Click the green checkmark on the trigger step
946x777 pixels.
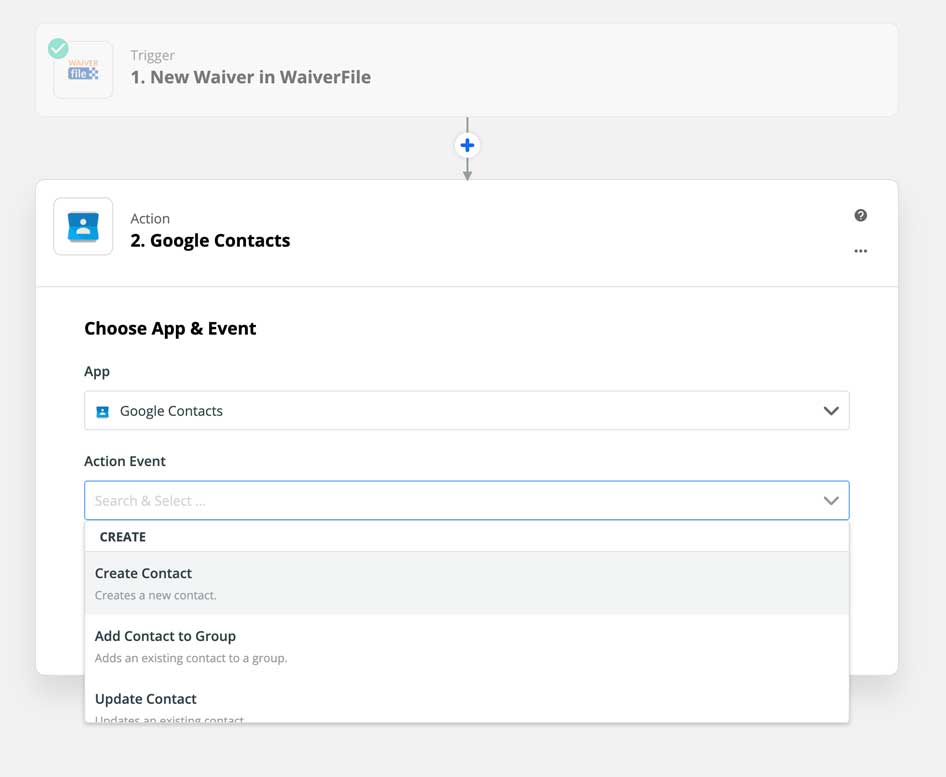57,47
